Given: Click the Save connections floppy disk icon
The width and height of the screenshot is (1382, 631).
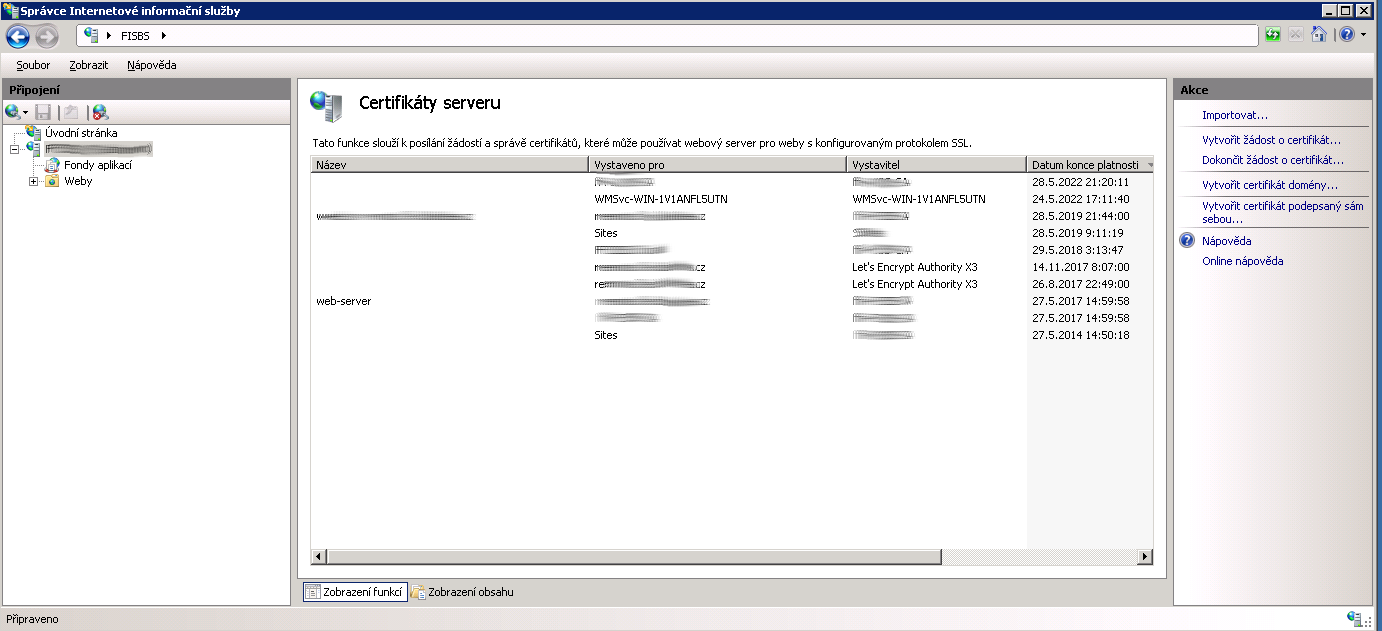Looking at the screenshot, I should click(x=43, y=112).
